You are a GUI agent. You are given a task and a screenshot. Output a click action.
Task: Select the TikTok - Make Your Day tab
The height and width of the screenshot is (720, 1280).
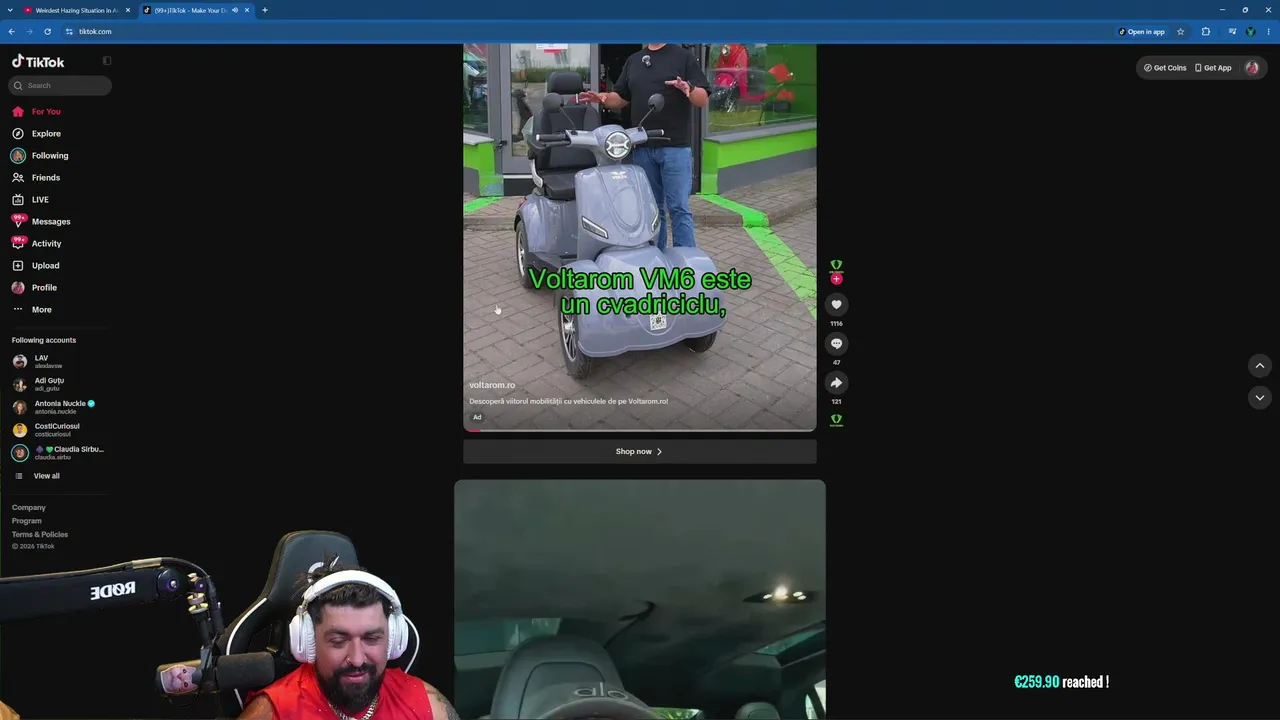pyautogui.click(x=190, y=10)
